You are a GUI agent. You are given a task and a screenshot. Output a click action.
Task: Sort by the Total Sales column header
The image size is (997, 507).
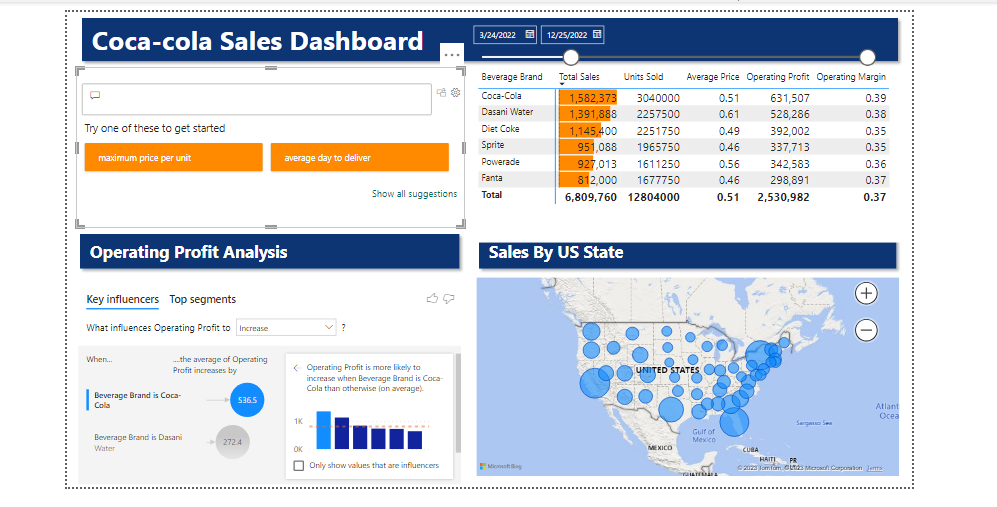(579, 76)
